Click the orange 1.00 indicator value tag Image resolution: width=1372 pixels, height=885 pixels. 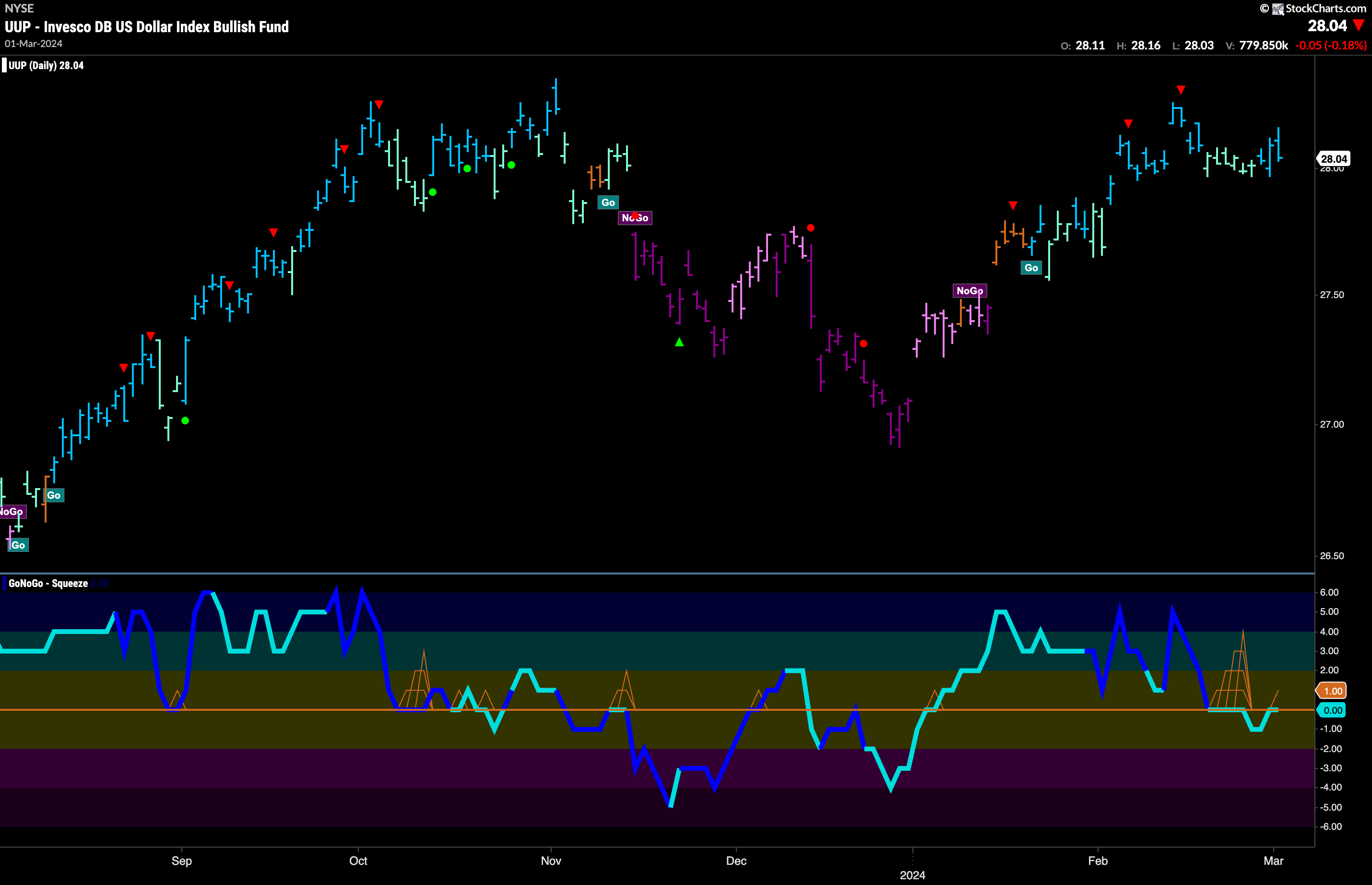pos(1332,691)
